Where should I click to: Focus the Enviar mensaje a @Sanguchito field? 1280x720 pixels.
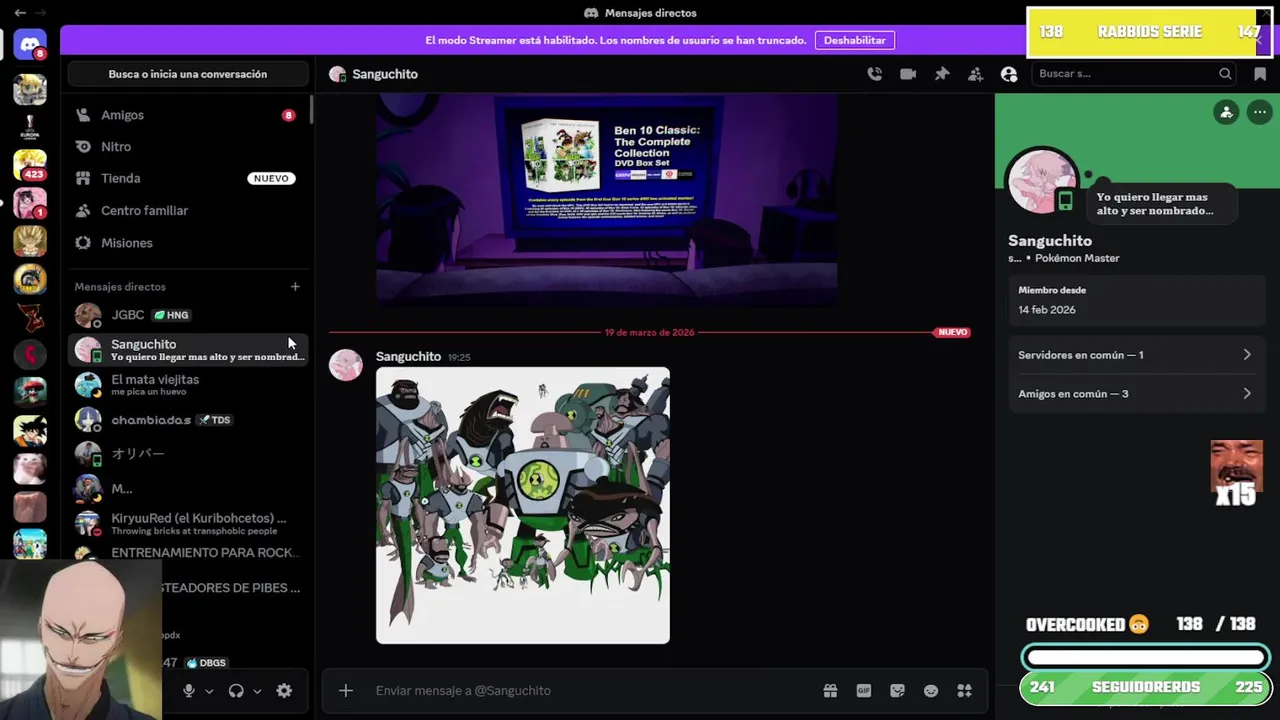click(590, 691)
